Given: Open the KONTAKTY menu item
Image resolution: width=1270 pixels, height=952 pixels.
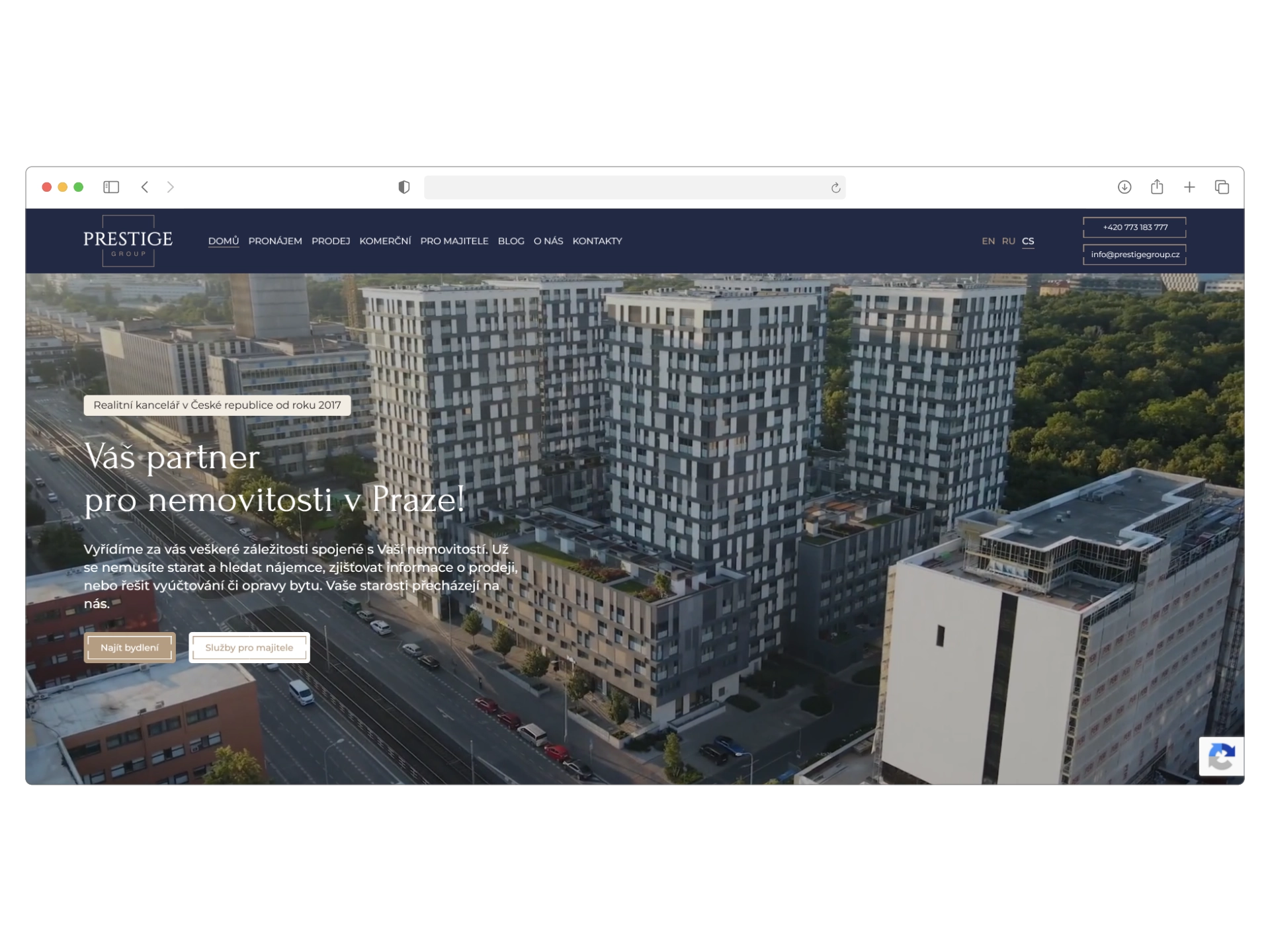Looking at the screenshot, I should [597, 241].
